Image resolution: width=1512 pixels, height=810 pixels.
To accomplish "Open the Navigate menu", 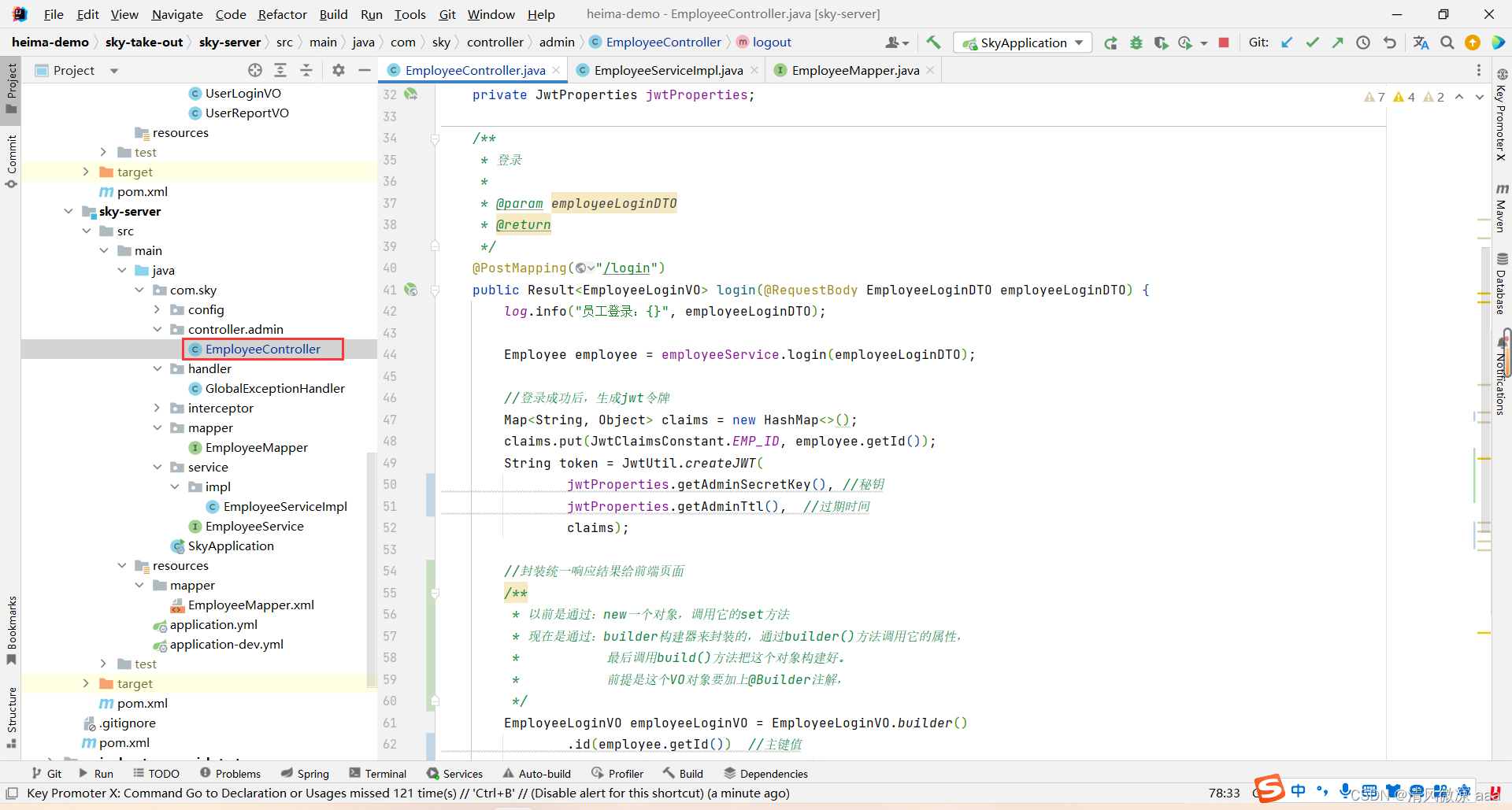I will click(x=177, y=14).
